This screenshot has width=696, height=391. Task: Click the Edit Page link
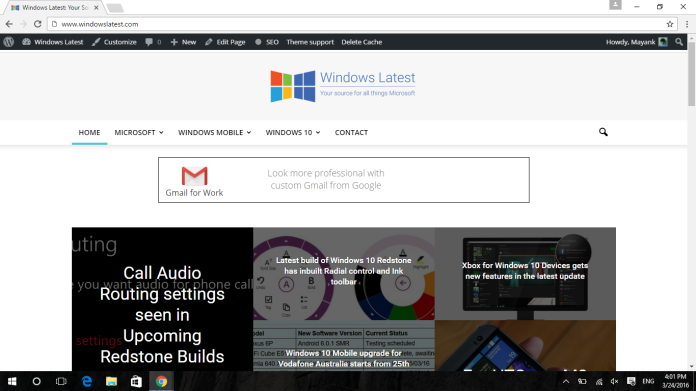click(x=225, y=42)
